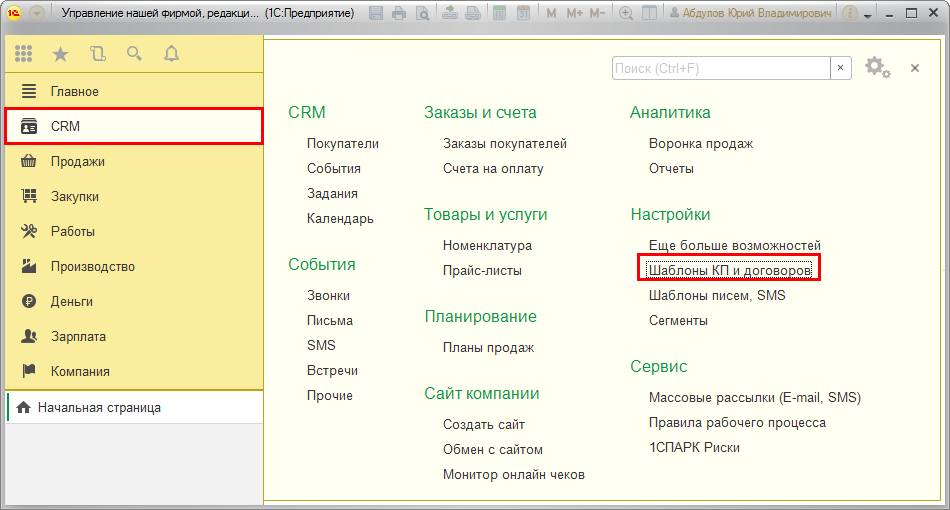Open Обмен с сайтом link
The image size is (950, 510).
tap(493, 449)
